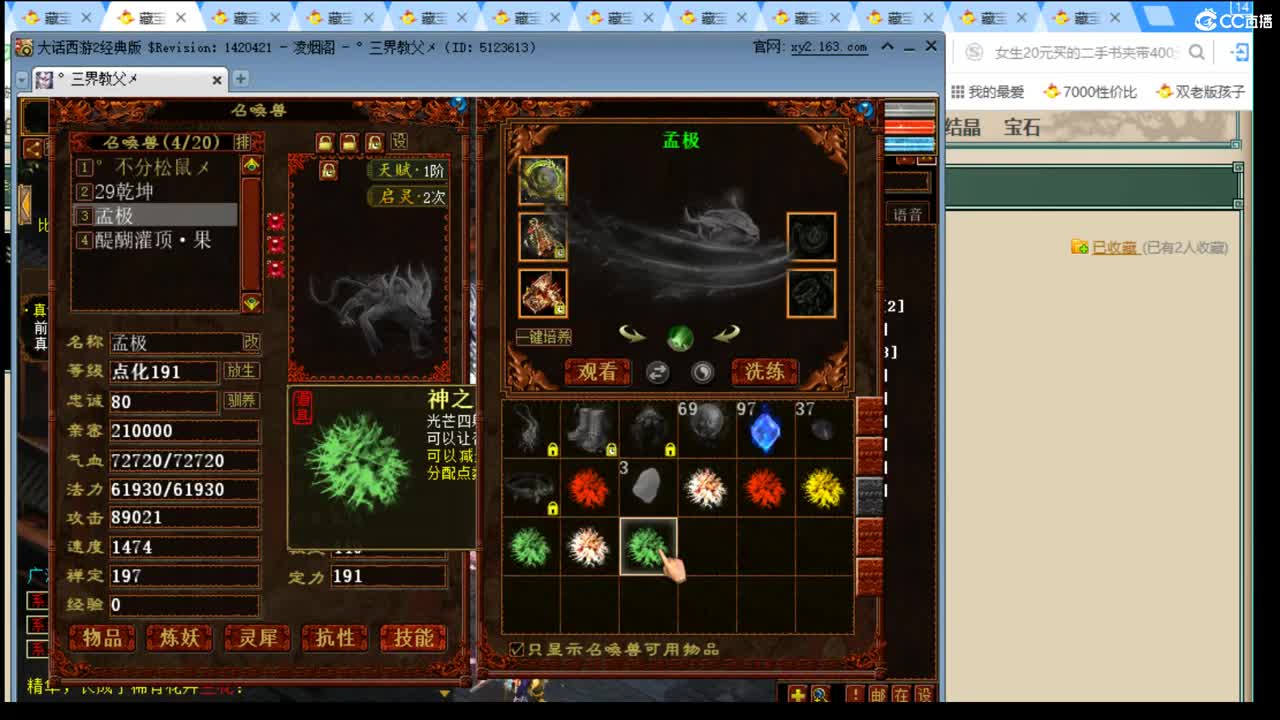Select the highlighted green fuzzy ball item
The height and width of the screenshot is (720, 1280).
point(647,547)
